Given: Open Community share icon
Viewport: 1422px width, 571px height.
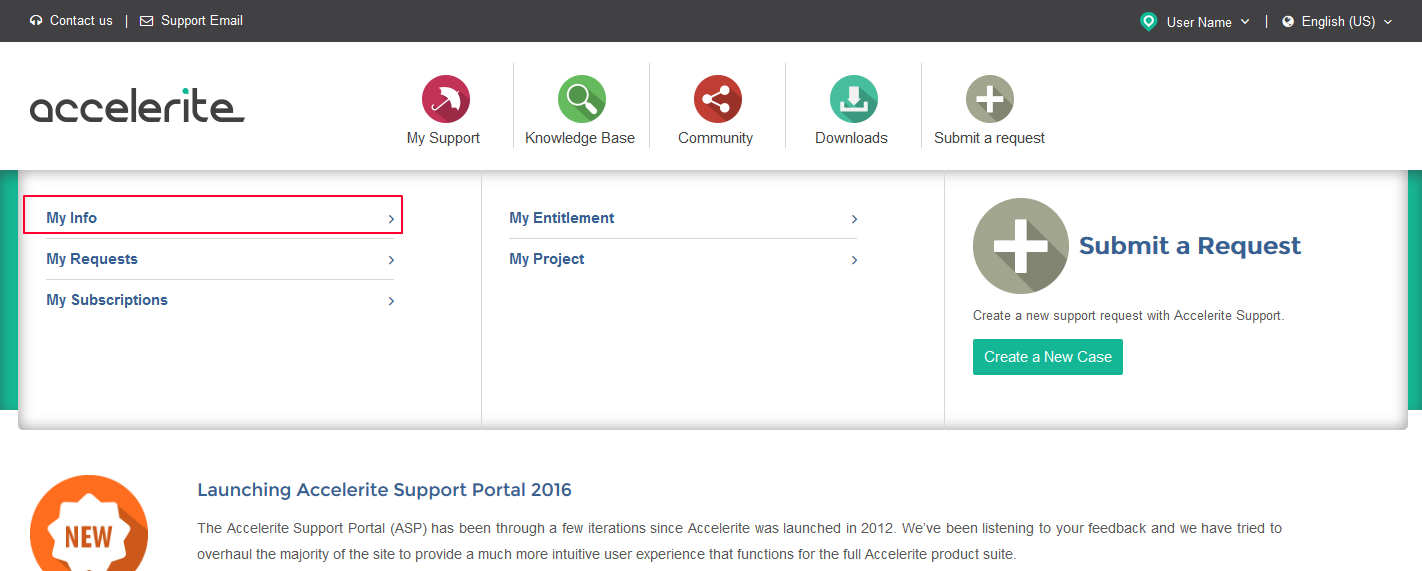Looking at the screenshot, I should tap(717, 99).
